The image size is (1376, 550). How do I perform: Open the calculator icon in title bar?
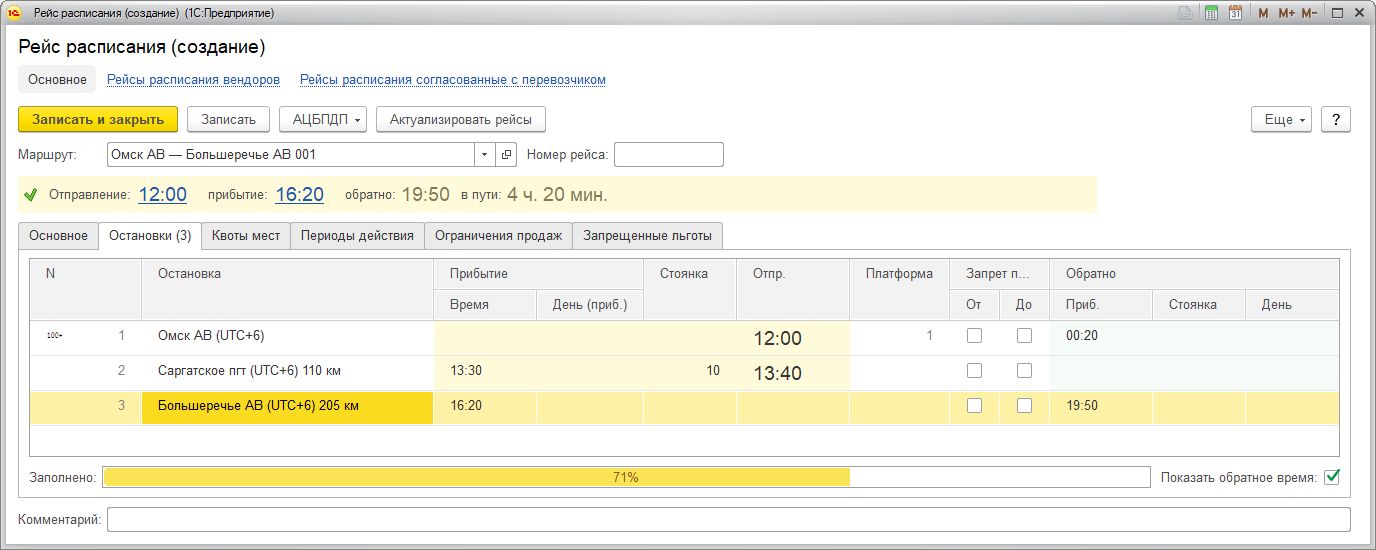pos(1211,13)
